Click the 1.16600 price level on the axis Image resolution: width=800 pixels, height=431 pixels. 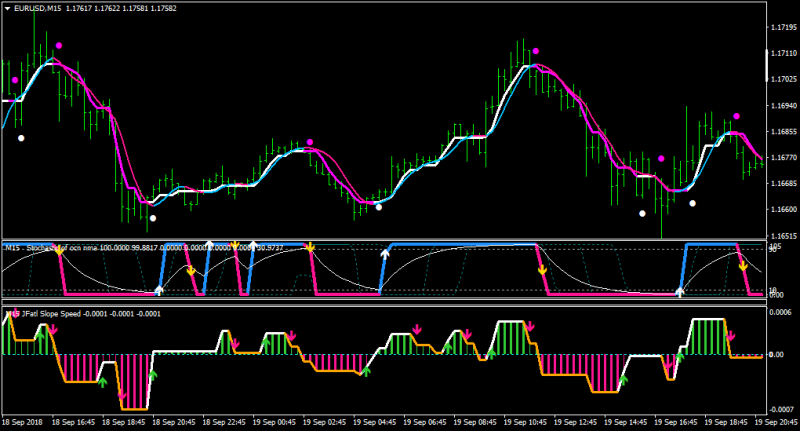point(783,209)
